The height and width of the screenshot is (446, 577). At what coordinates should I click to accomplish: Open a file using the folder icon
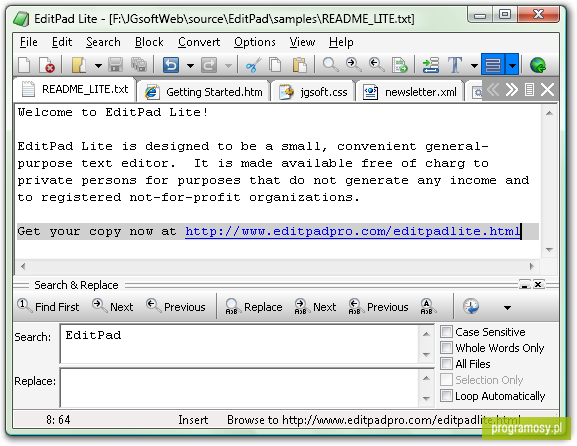pos(78,66)
